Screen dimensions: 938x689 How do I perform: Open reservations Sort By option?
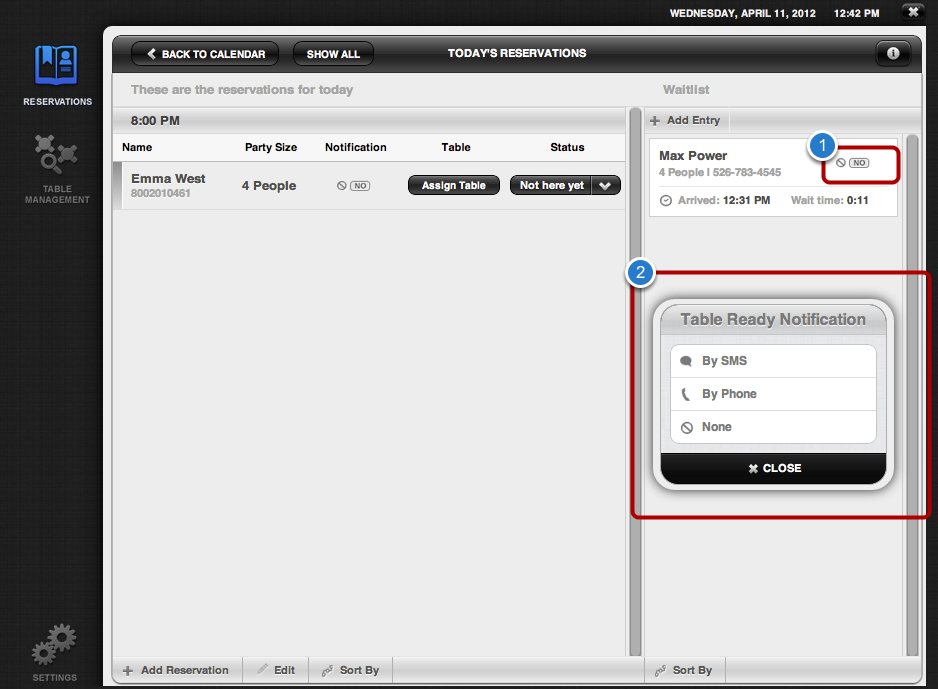pos(351,670)
